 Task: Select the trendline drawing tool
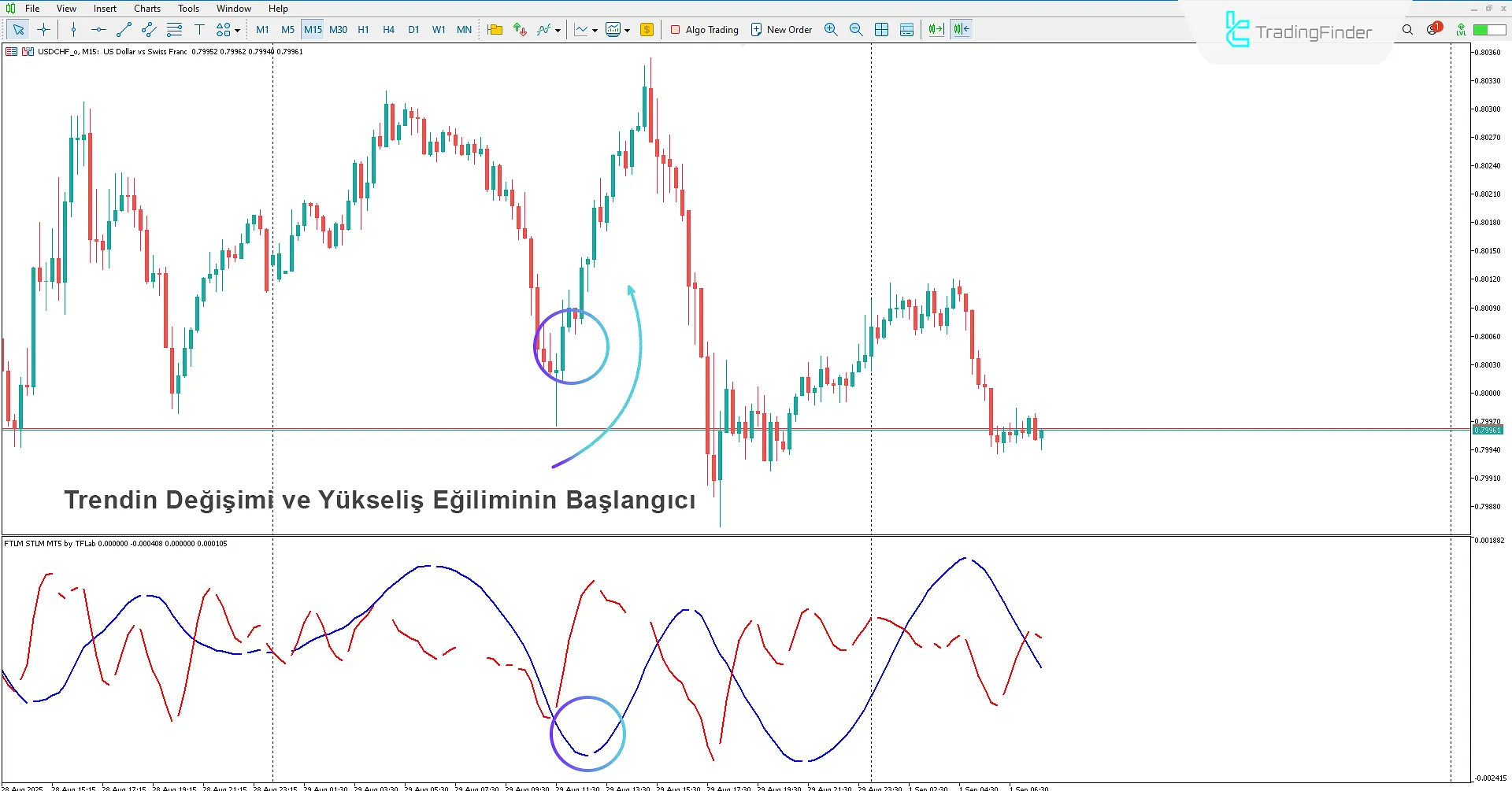pyautogui.click(x=124, y=30)
